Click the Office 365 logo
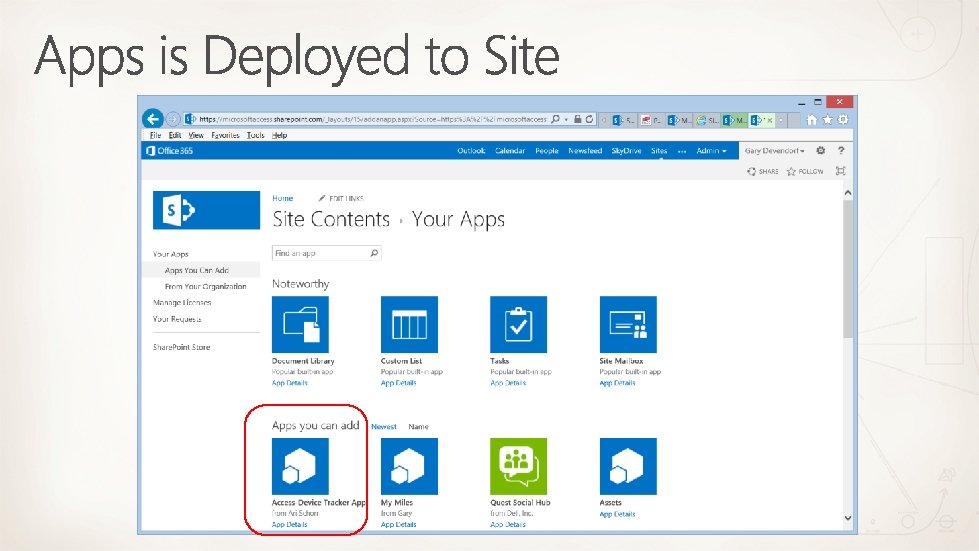The width and height of the screenshot is (979, 551). click(169, 150)
